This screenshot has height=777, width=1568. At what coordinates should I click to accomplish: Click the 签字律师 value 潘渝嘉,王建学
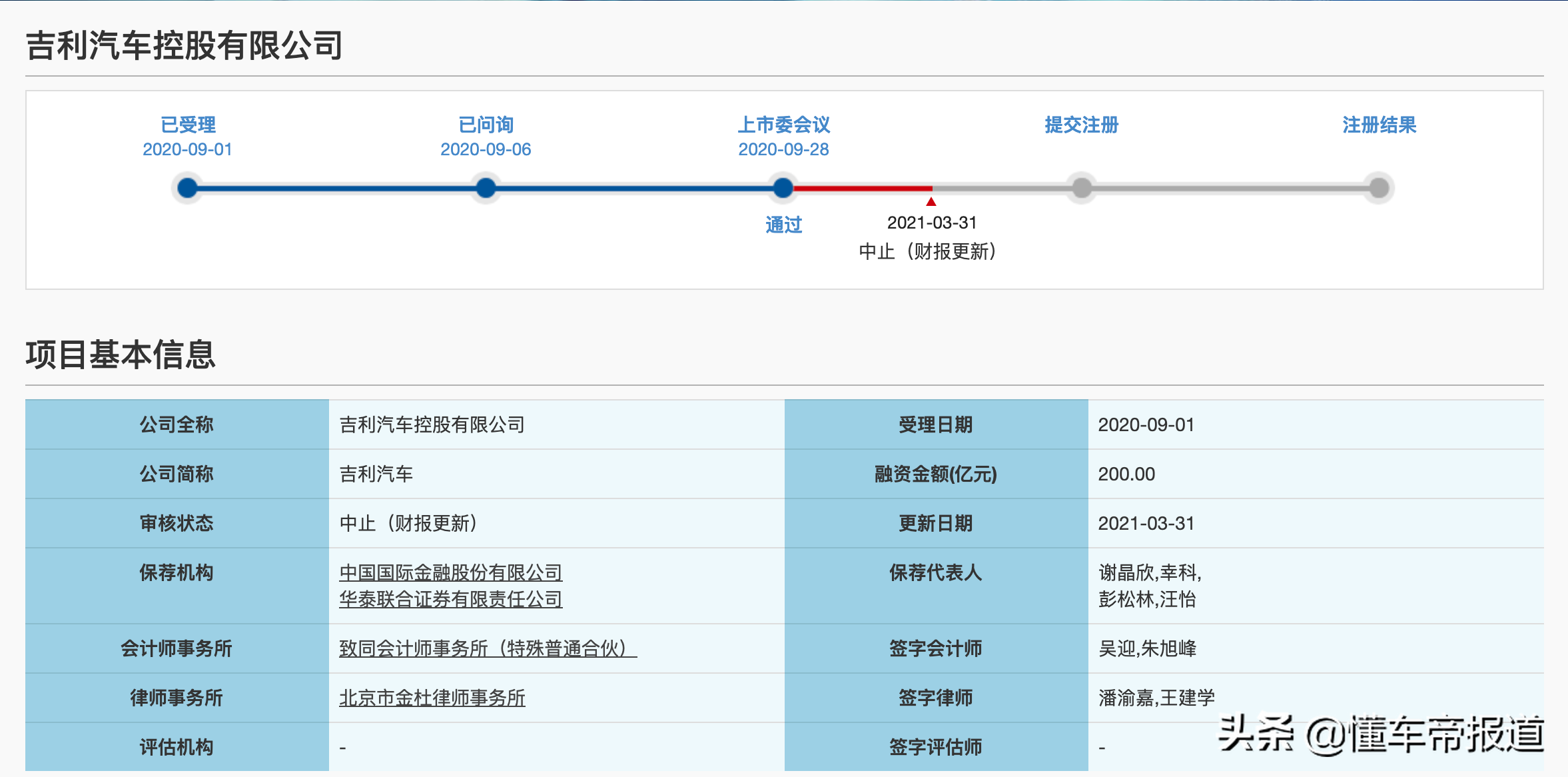(1156, 698)
